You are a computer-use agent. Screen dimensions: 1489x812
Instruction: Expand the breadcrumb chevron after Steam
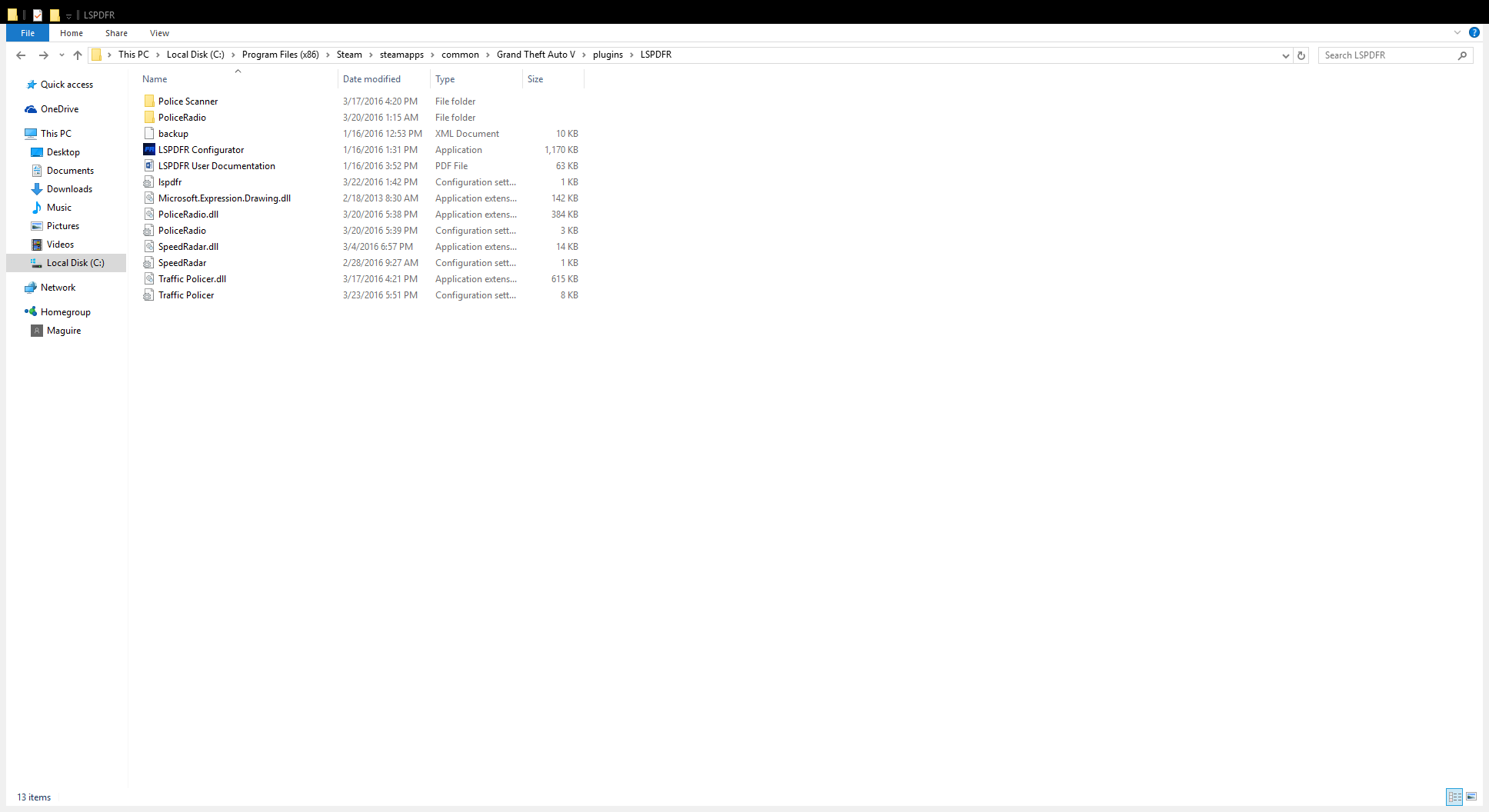coord(371,55)
